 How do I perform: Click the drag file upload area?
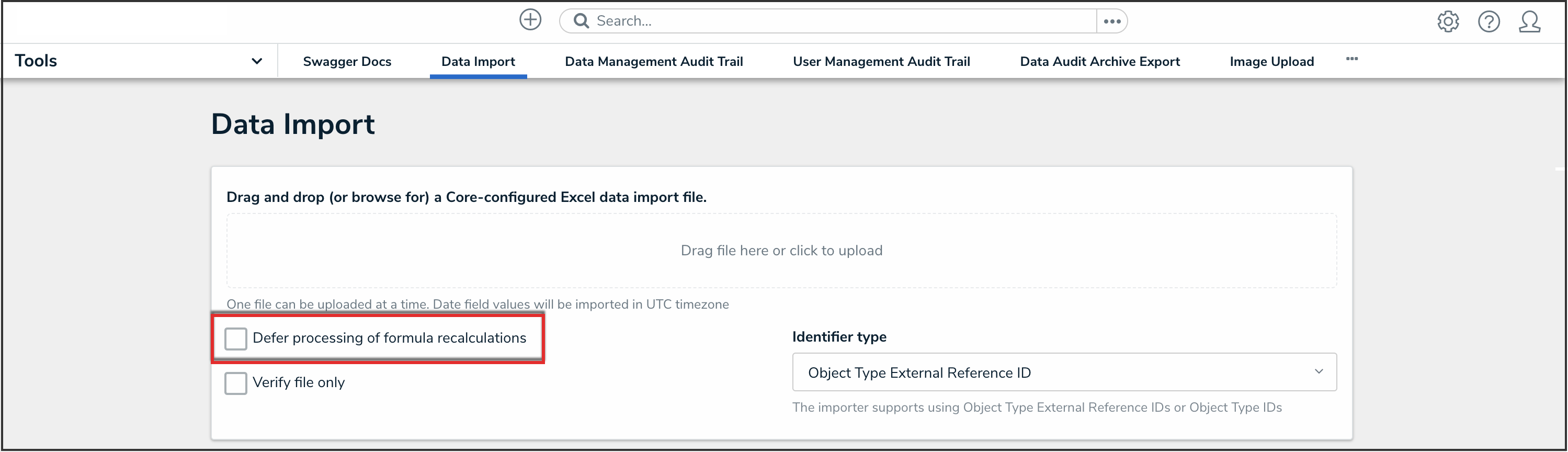[x=781, y=251]
